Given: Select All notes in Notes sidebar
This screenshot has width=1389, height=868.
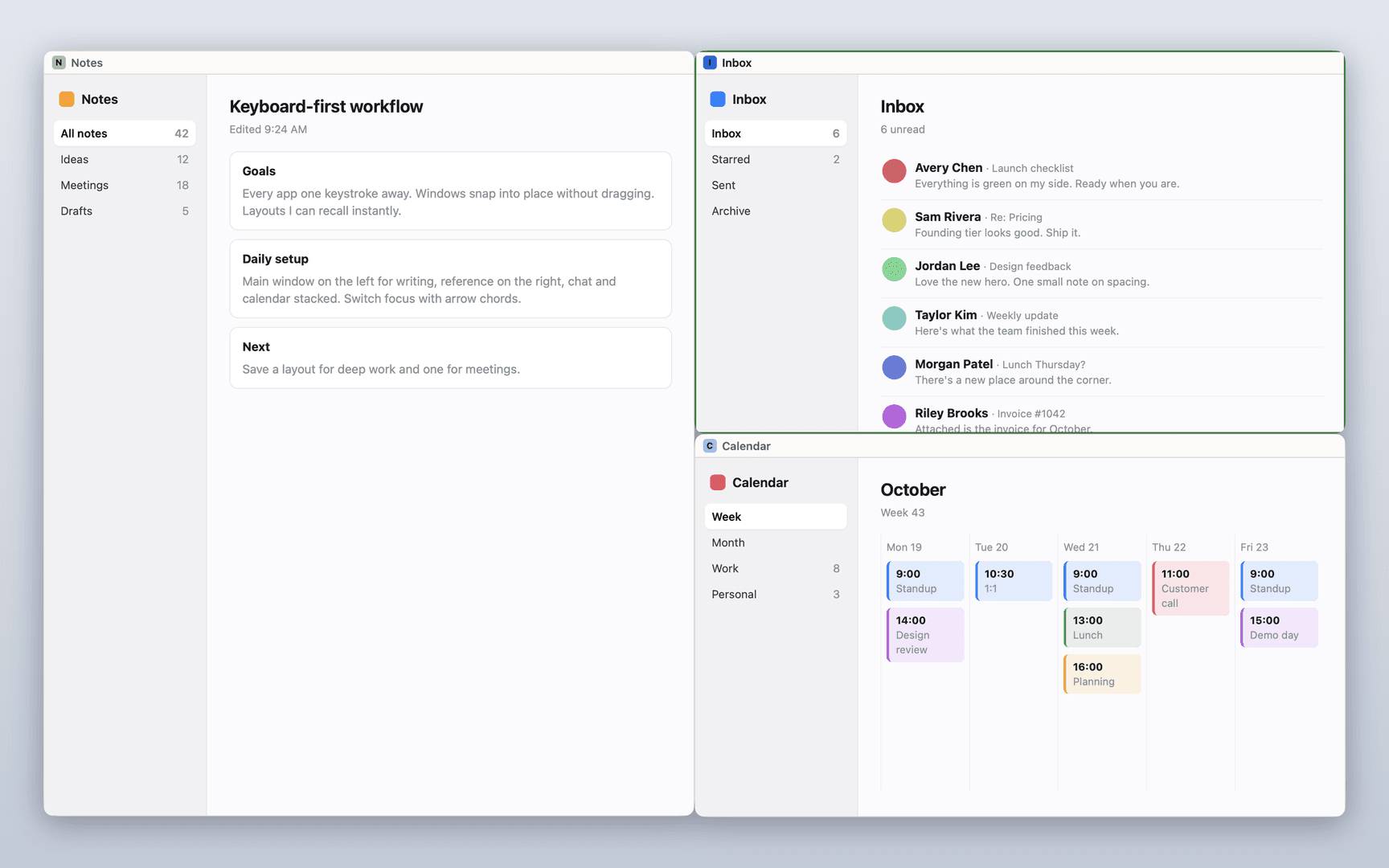Looking at the screenshot, I should [125, 133].
